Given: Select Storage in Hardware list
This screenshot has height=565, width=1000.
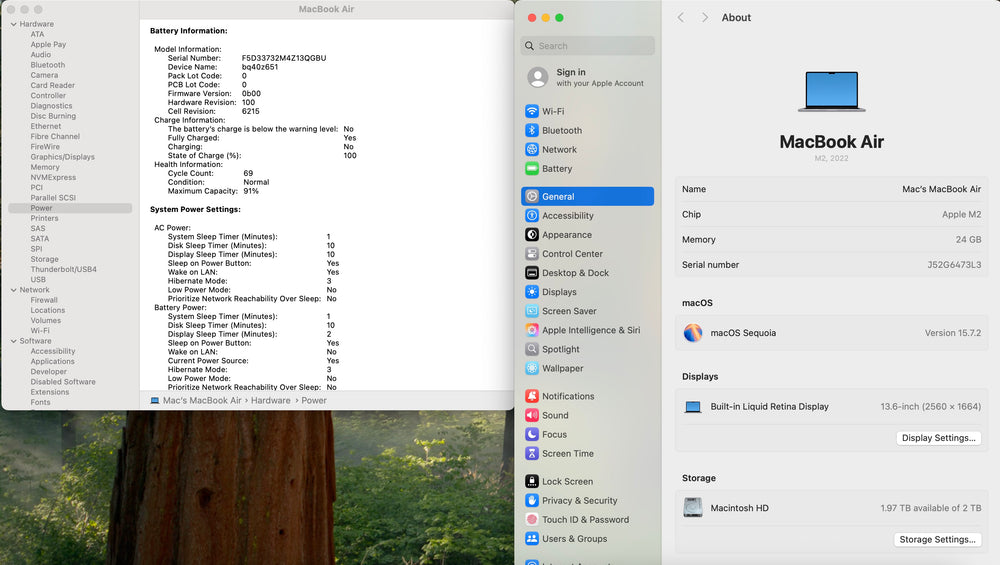Looking at the screenshot, I should pos(44,259).
